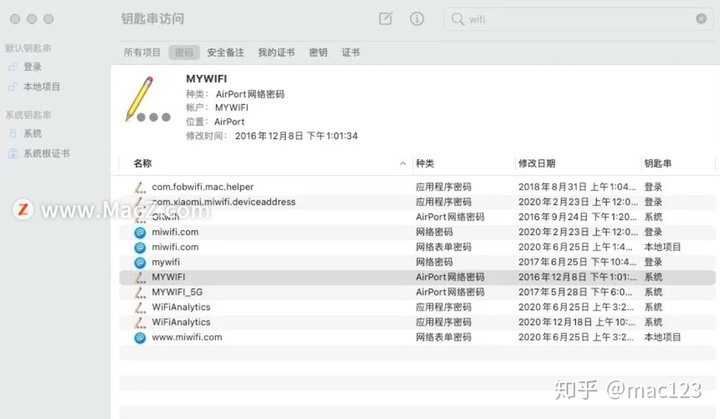This screenshot has width=720, height=419.
Task: Select MYWIFI_5G row
Action: (417, 292)
